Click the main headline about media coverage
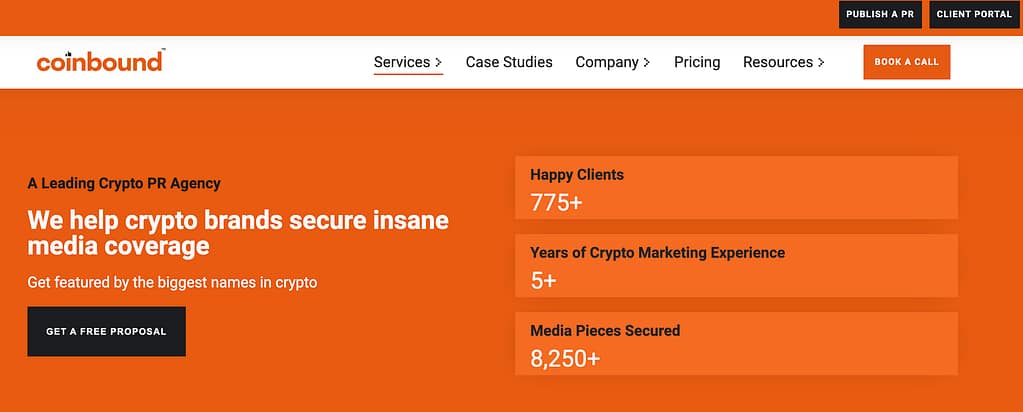The height and width of the screenshot is (412, 1023). [238, 232]
